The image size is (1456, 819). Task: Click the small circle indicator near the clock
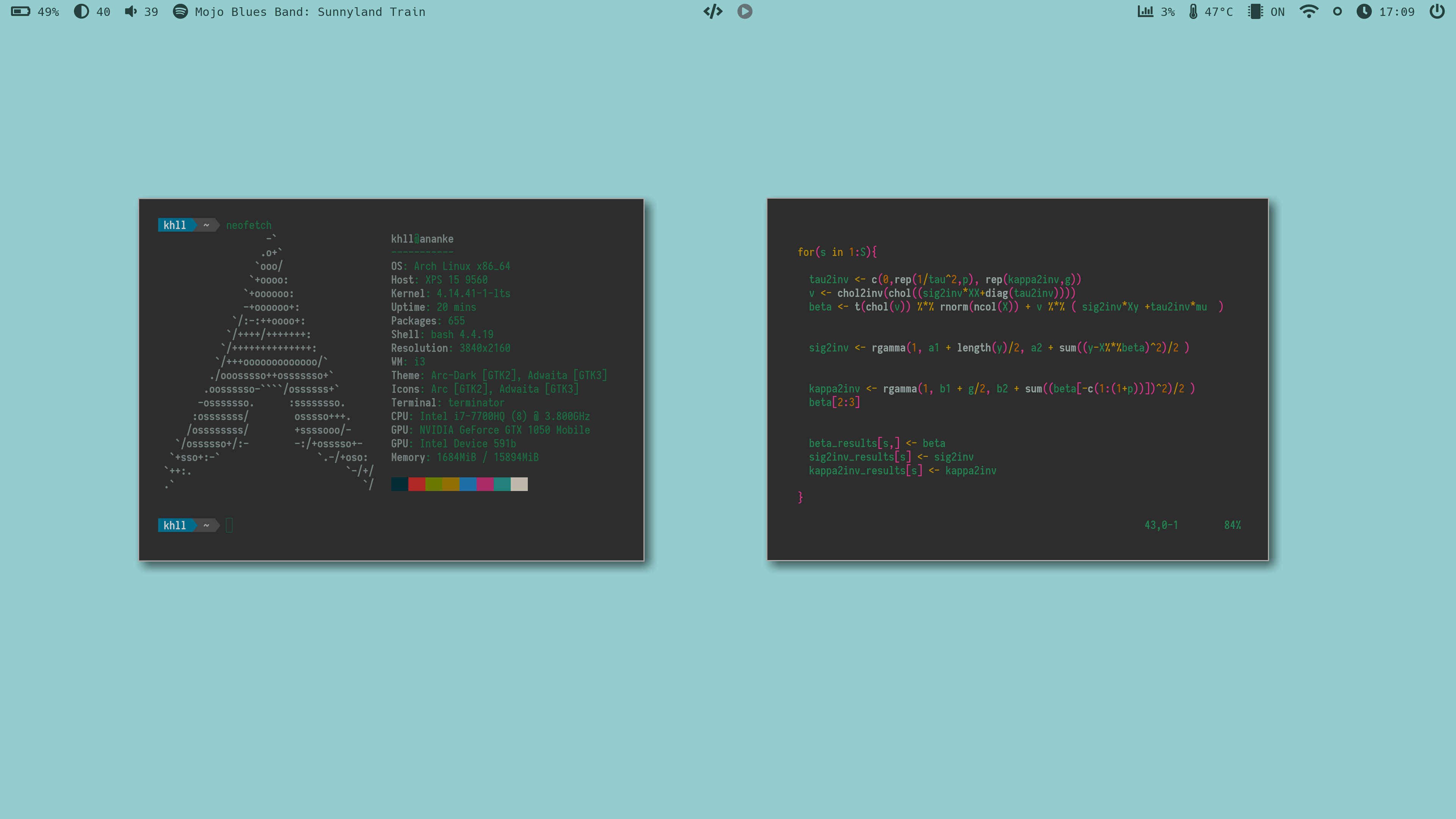tap(1337, 11)
